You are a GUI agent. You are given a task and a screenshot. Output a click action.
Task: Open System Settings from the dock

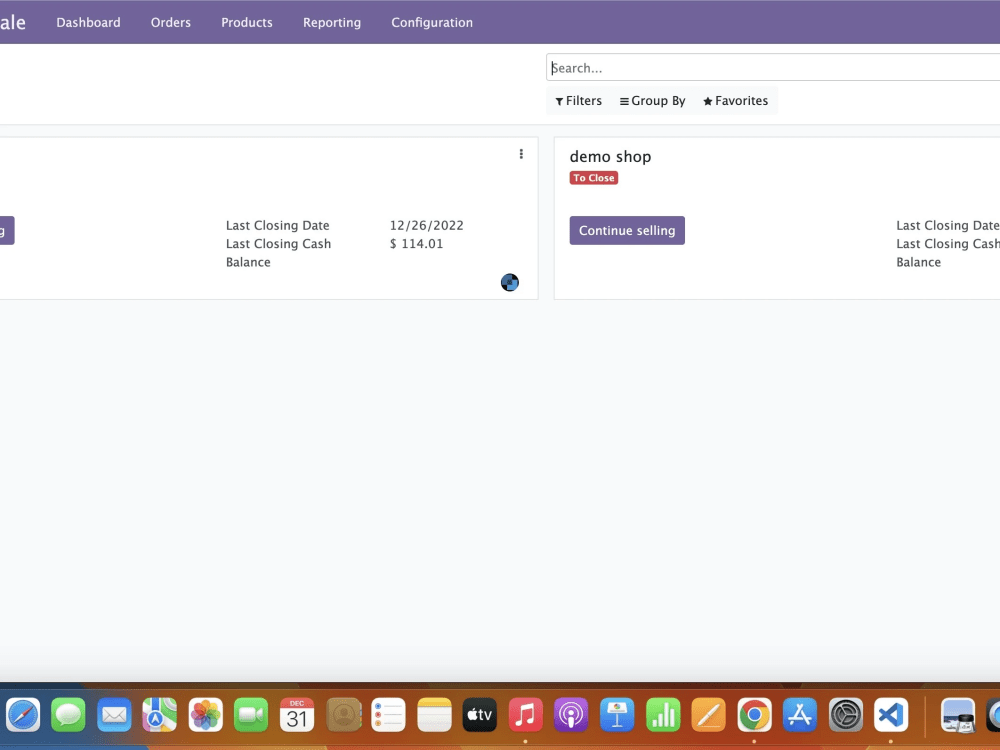(845, 715)
